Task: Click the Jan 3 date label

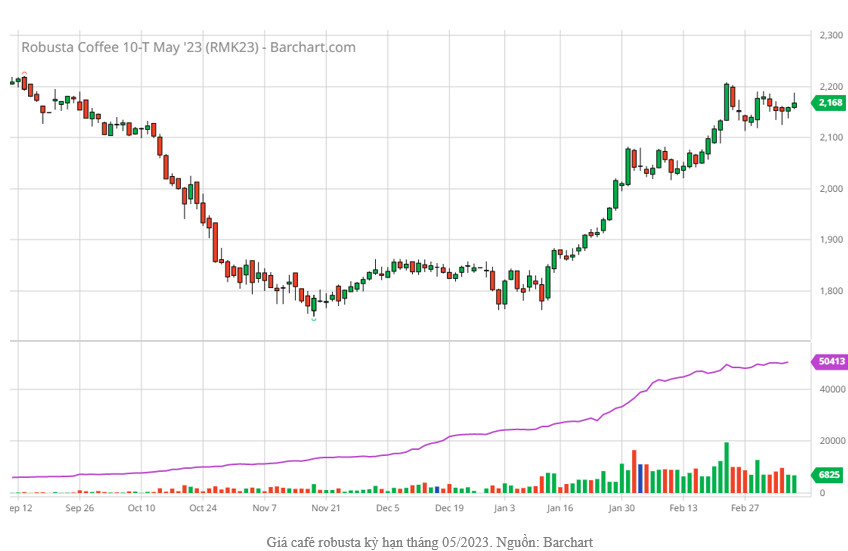Action: (x=505, y=508)
